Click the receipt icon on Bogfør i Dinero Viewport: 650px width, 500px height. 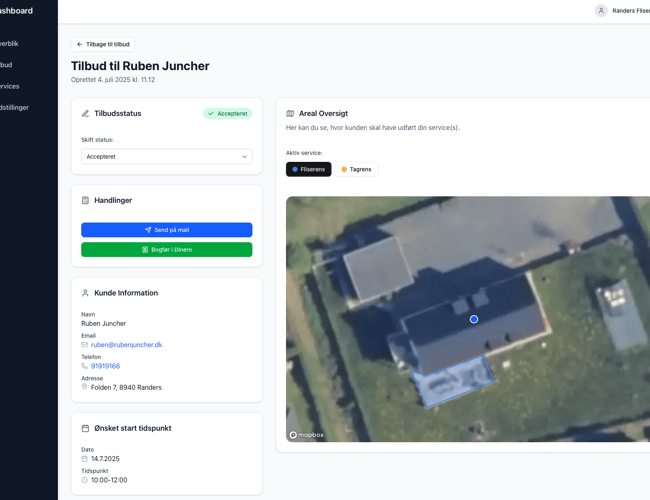(145, 250)
